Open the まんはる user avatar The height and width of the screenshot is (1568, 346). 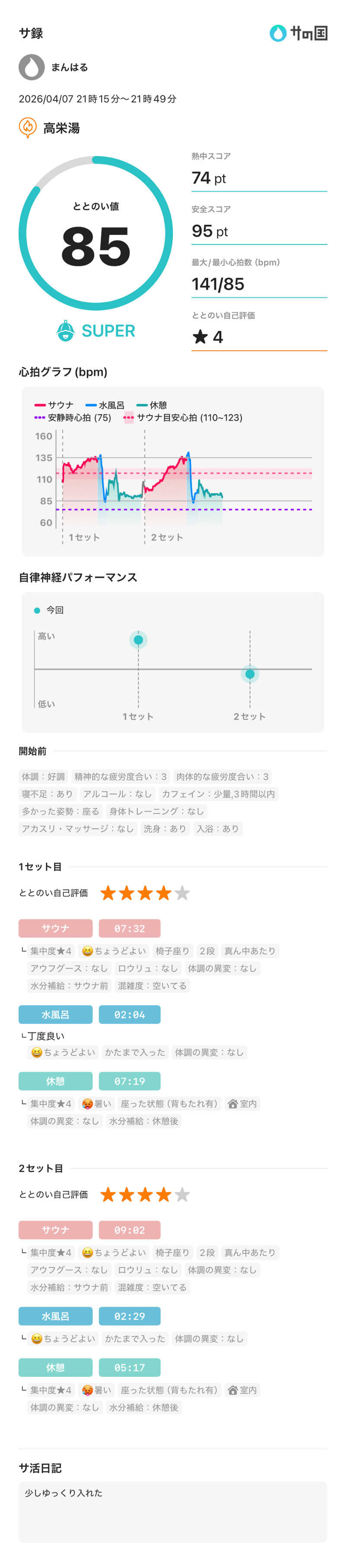32,67
